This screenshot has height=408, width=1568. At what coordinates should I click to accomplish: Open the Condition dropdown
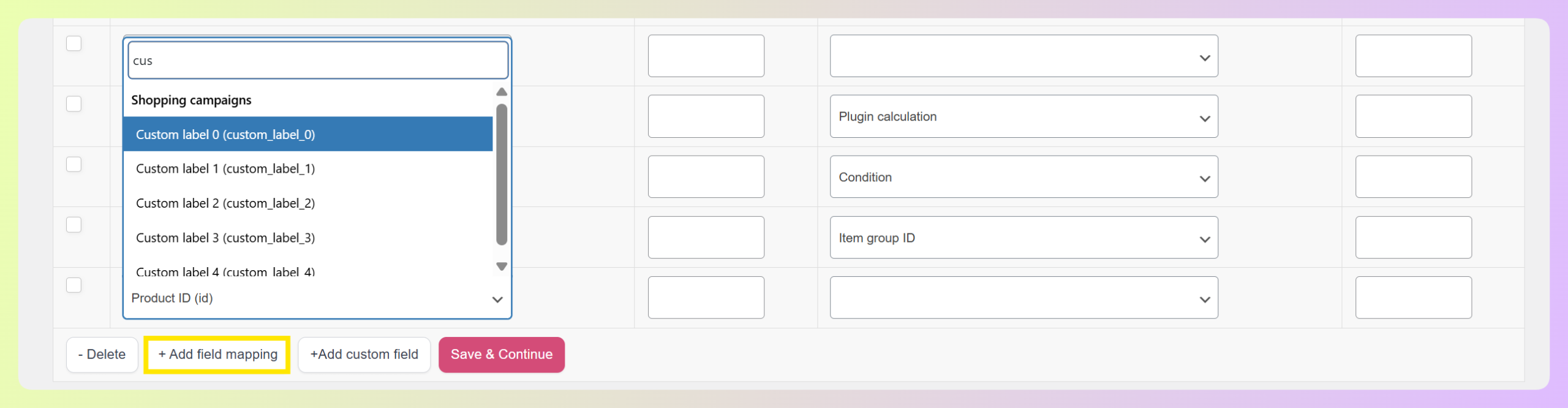(1023, 177)
